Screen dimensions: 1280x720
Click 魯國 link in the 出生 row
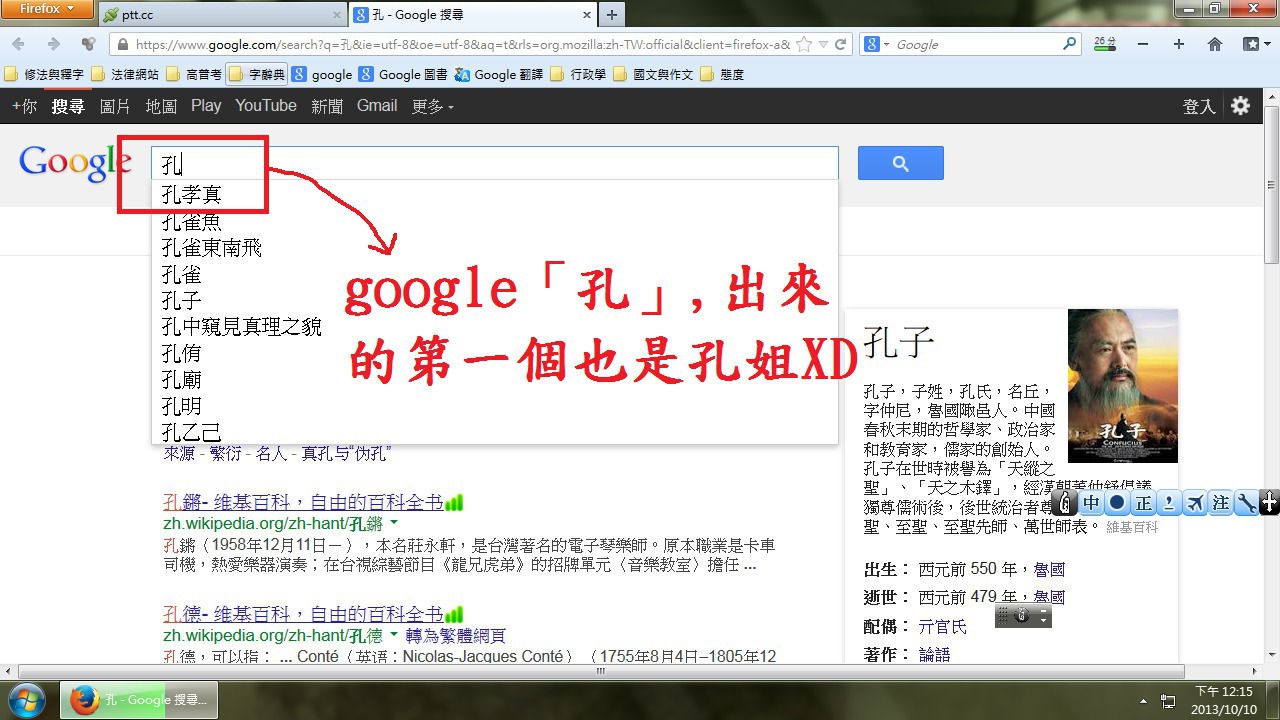[1049, 569]
